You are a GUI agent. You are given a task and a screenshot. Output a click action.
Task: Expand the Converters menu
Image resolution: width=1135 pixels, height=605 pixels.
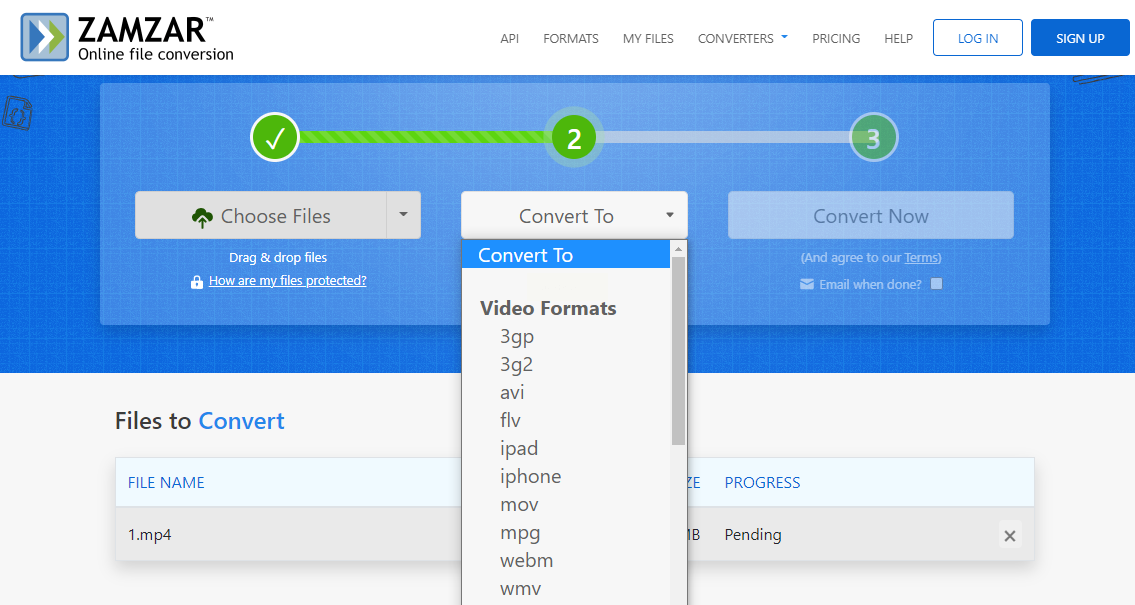pyautogui.click(x=743, y=38)
